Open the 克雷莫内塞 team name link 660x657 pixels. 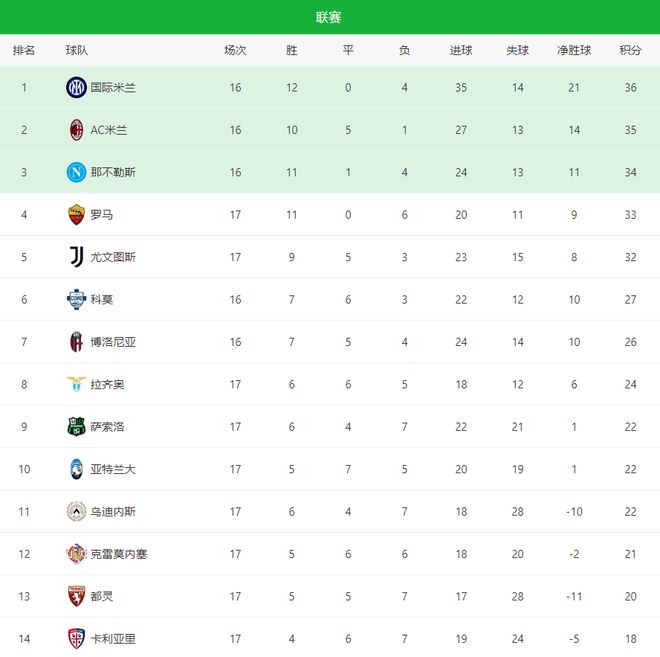coord(118,554)
